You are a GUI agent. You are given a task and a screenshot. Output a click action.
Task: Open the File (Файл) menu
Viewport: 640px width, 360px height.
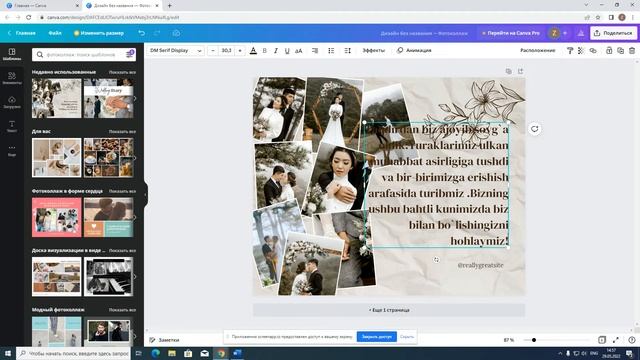pos(55,33)
